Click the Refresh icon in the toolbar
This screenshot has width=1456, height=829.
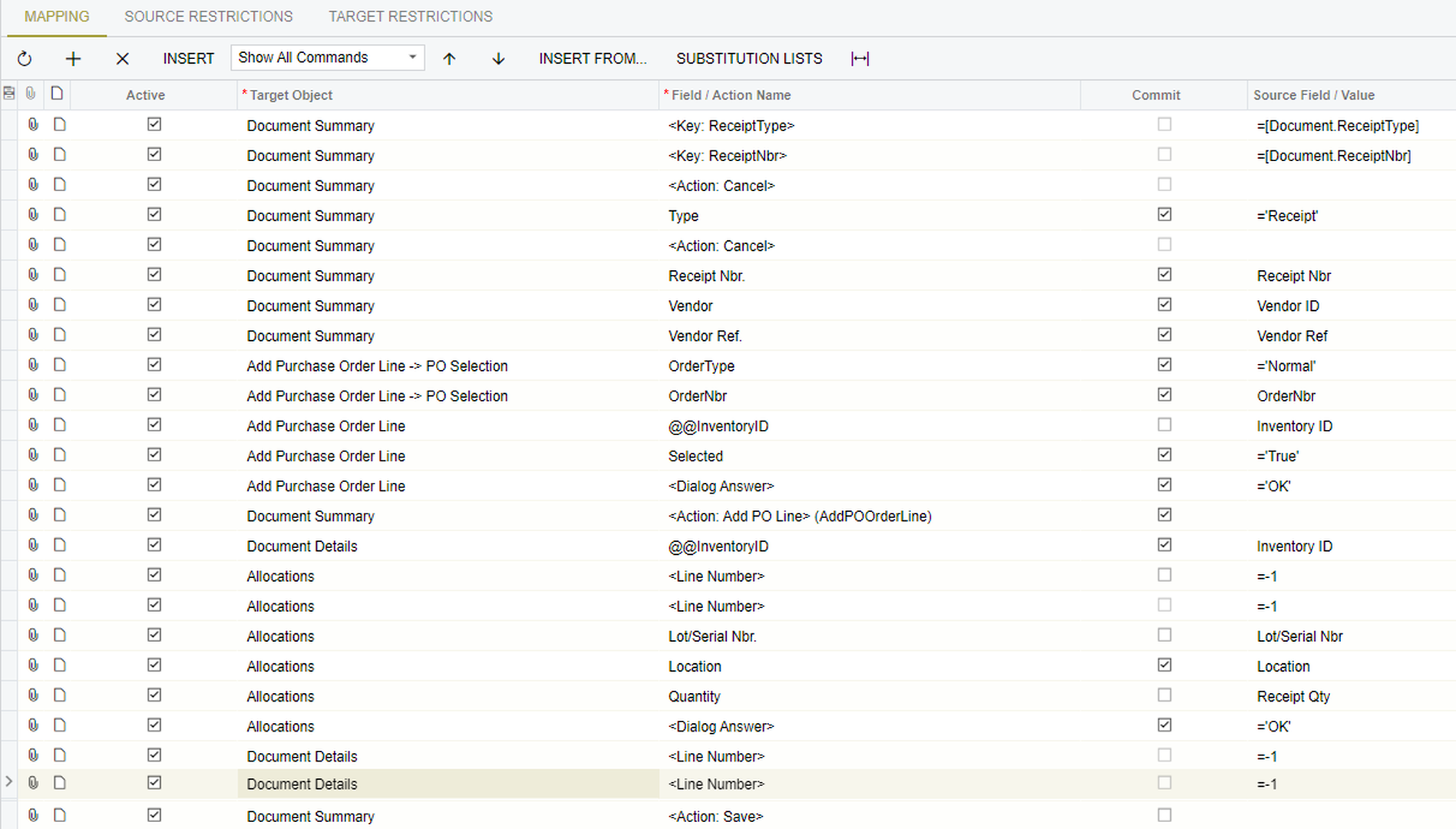(x=25, y=59)
